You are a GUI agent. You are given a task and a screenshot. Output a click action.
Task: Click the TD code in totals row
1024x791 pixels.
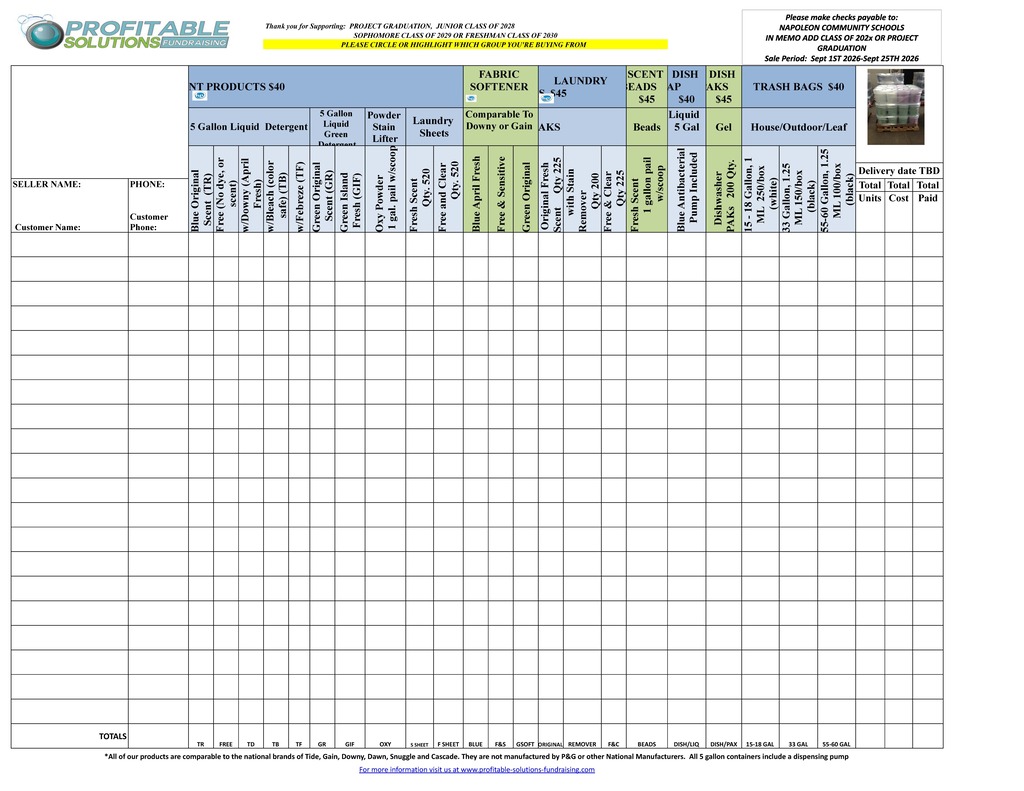[251, 744]
